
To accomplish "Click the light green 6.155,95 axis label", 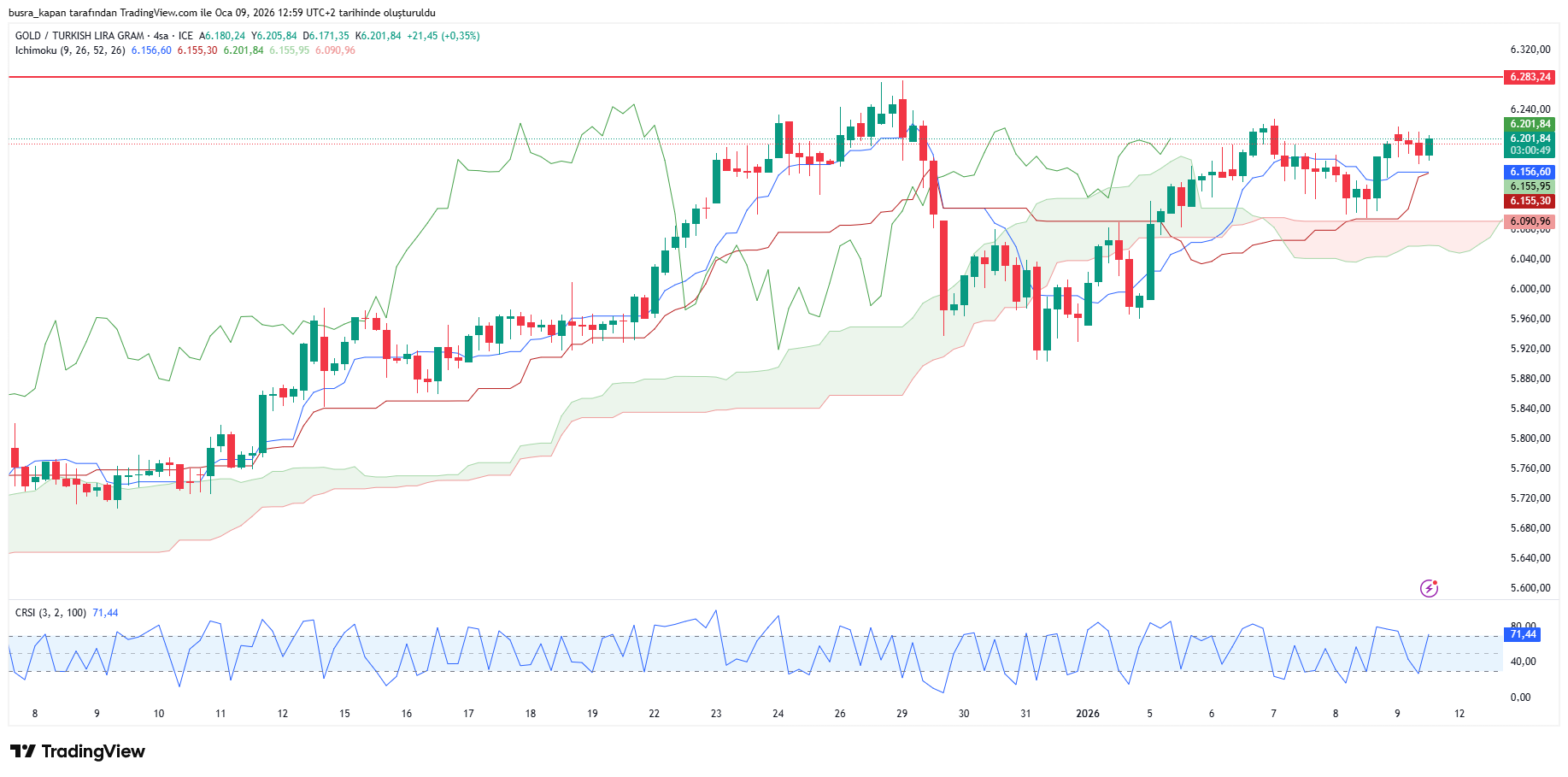I will click(x=1529, y=186).
